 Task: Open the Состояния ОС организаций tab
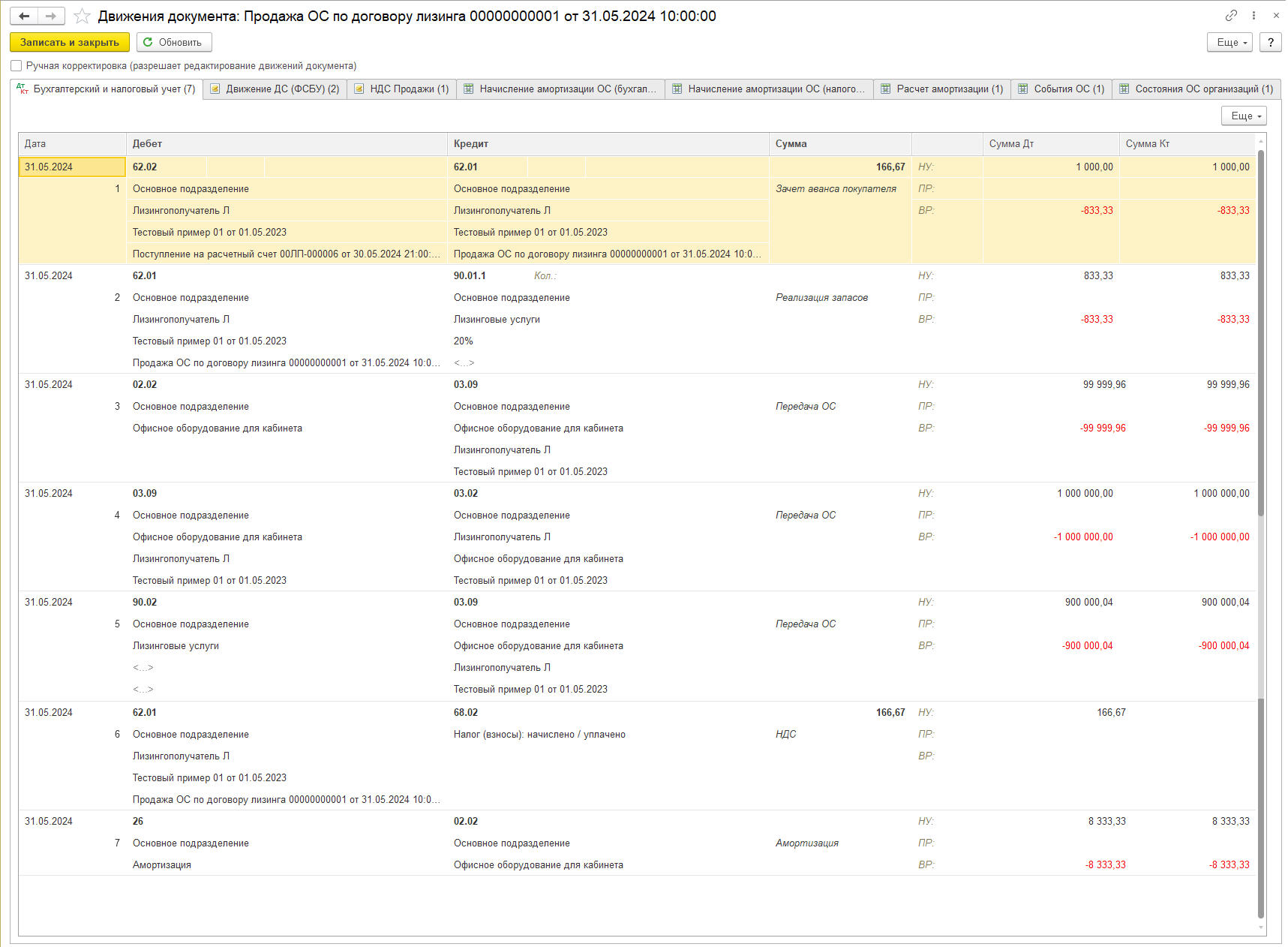(x=1196, y=89)
